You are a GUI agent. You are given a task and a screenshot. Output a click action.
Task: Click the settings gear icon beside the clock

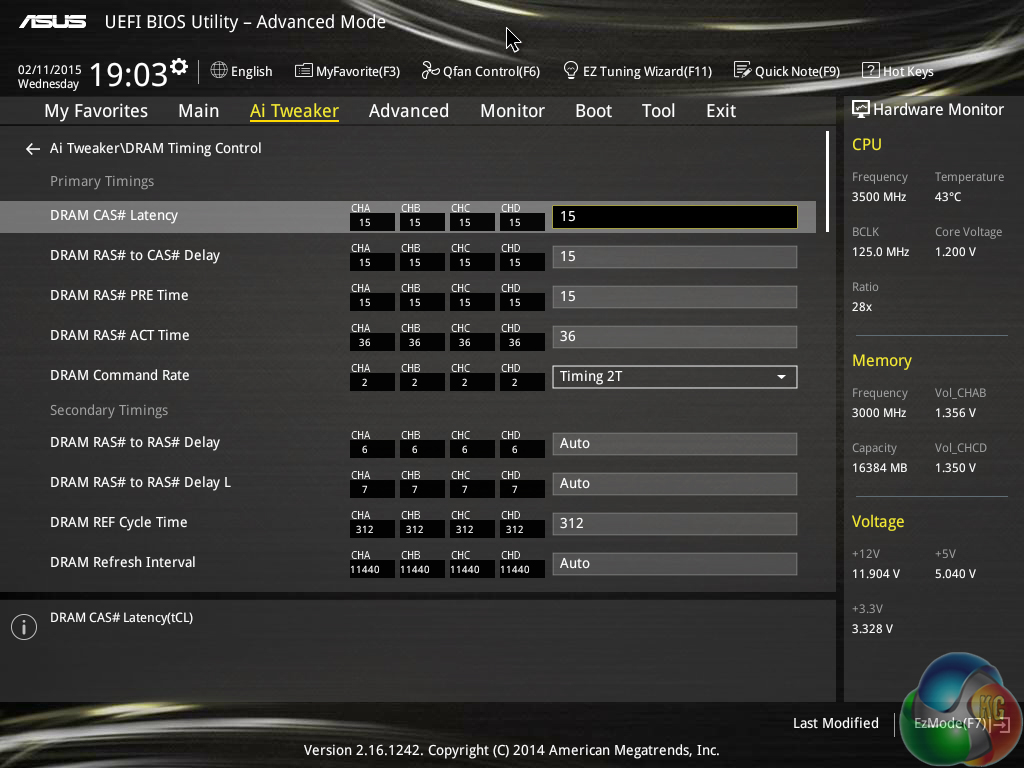[x=179, y=67]
